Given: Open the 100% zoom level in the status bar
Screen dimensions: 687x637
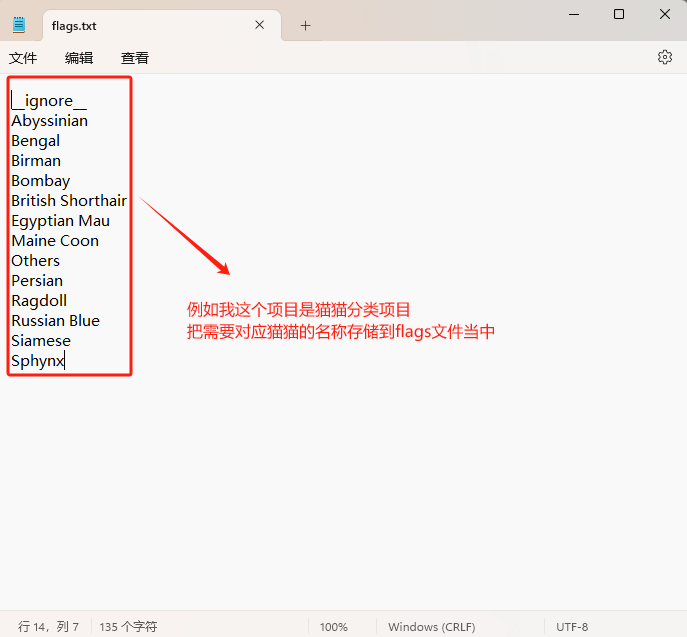Looking at the screenshot, I should coord(333,627).
